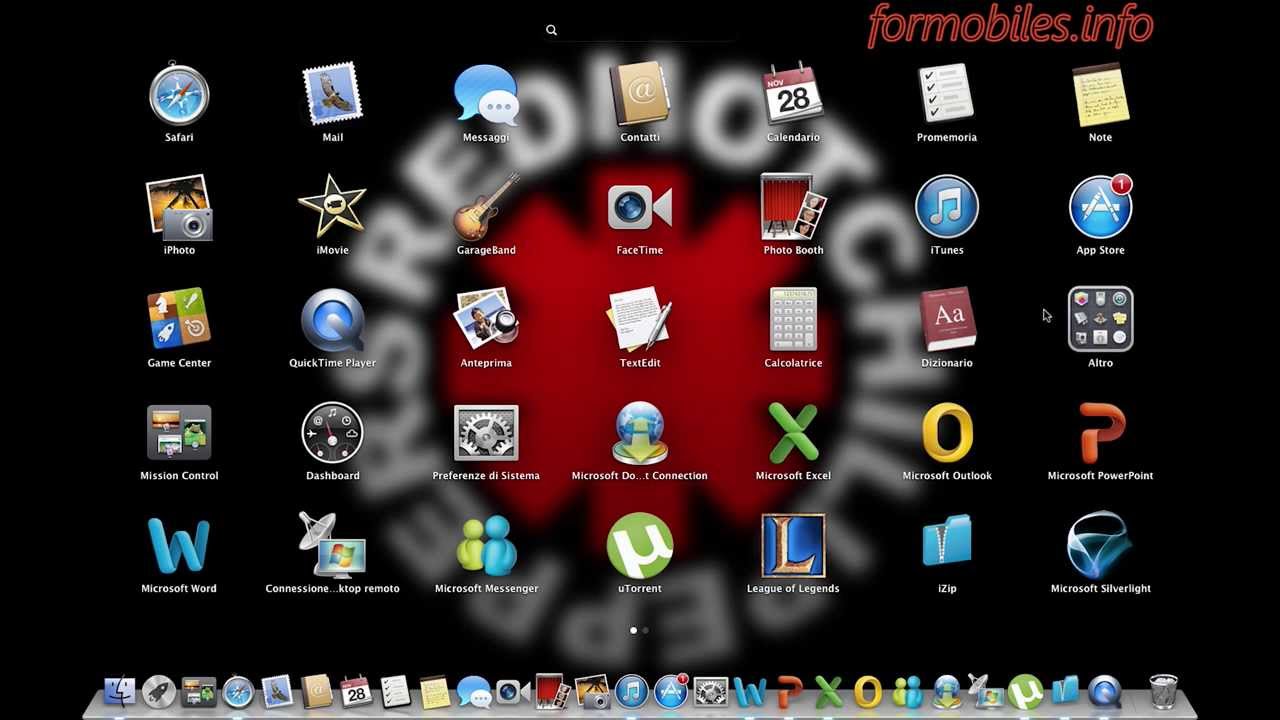Open the Note app in Launchpad
The width and height of the screenshot is (1280, 720).
point(1100,94)
